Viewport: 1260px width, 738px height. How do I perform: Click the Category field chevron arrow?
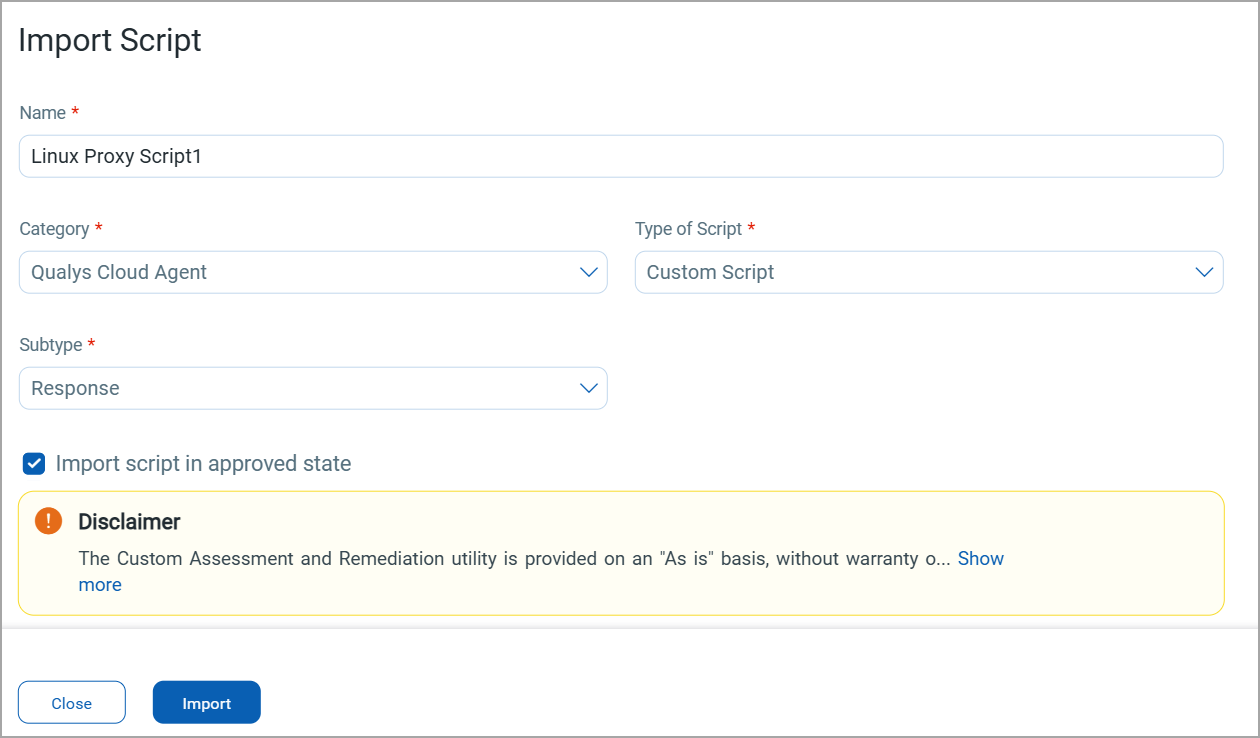click(x=589, y=272)
